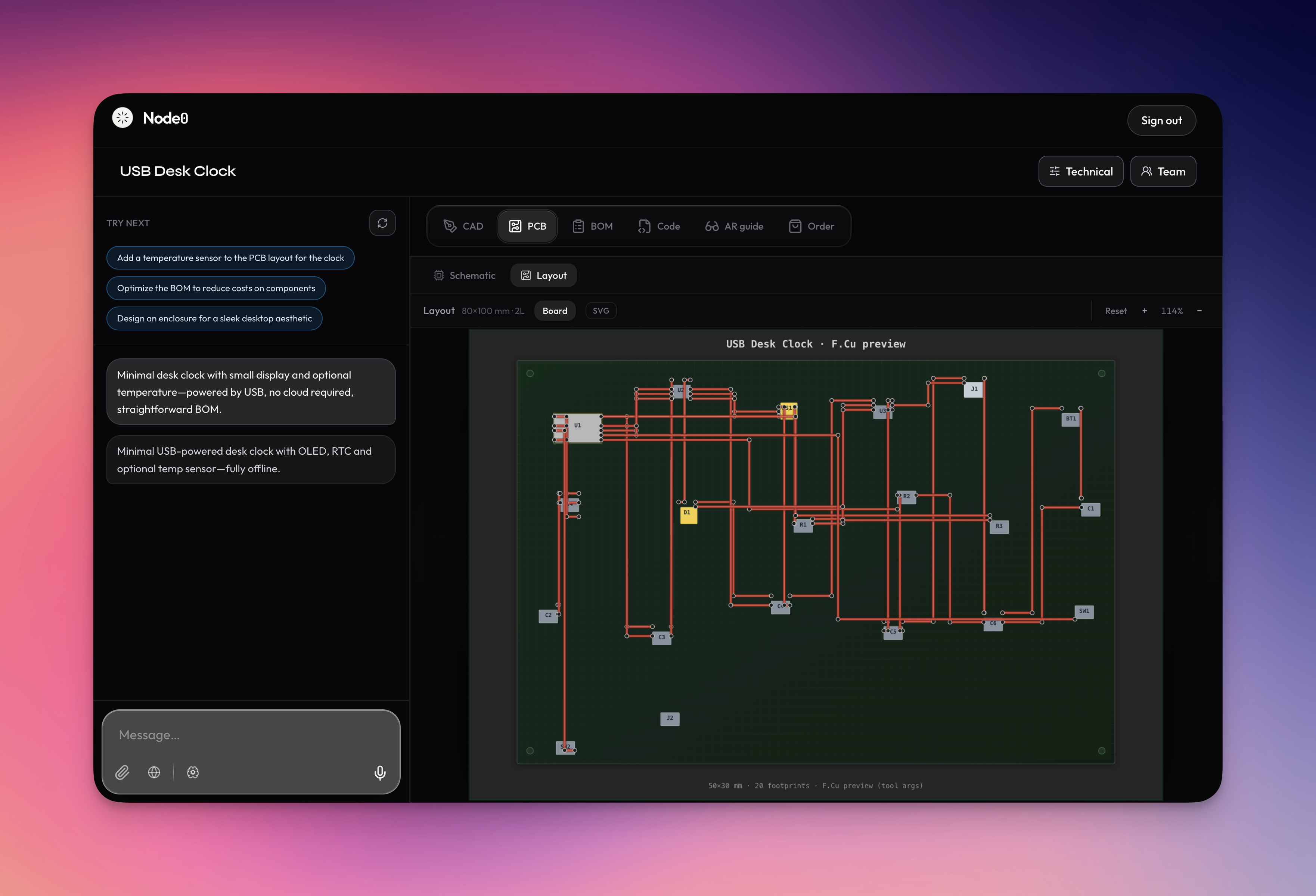The height and width of the screenshot is (896, 1316).
Task: Open the BOM tab
Action: coord(592,226)
